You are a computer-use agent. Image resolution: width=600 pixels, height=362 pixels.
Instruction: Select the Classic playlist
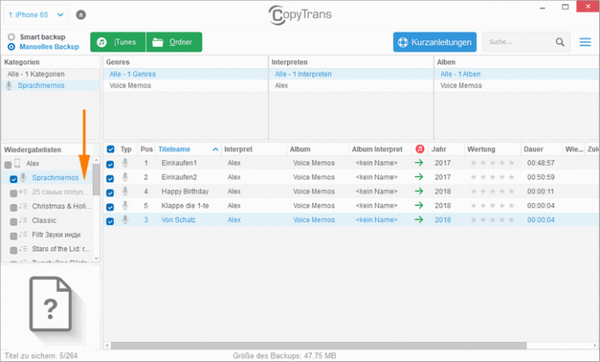[x=44, y=220]
